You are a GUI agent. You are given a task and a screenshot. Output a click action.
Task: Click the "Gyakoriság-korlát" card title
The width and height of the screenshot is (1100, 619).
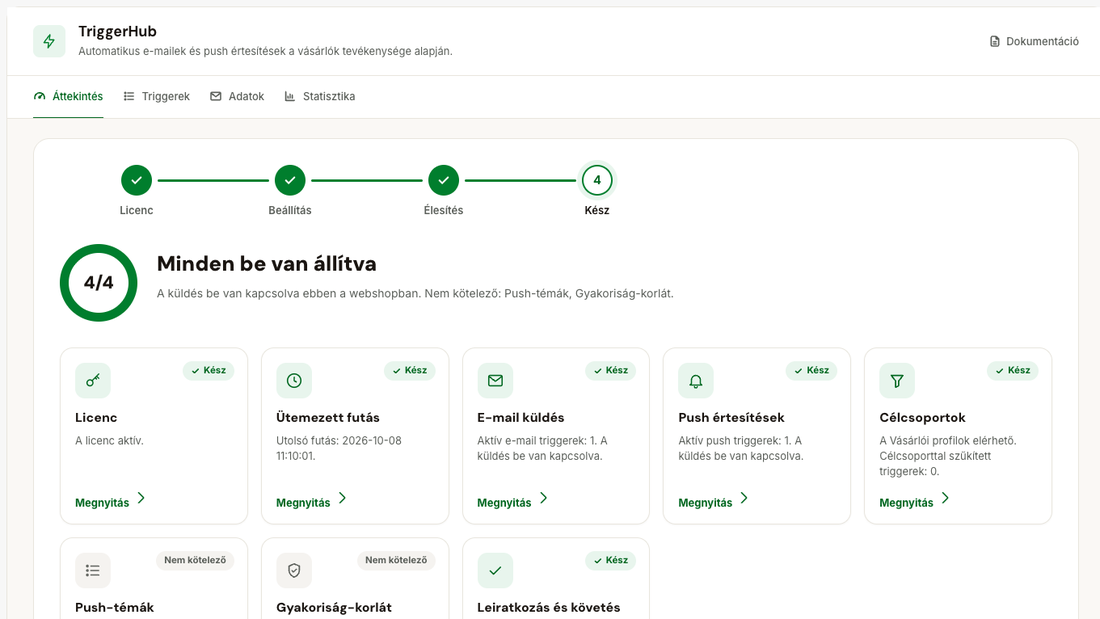334,608
